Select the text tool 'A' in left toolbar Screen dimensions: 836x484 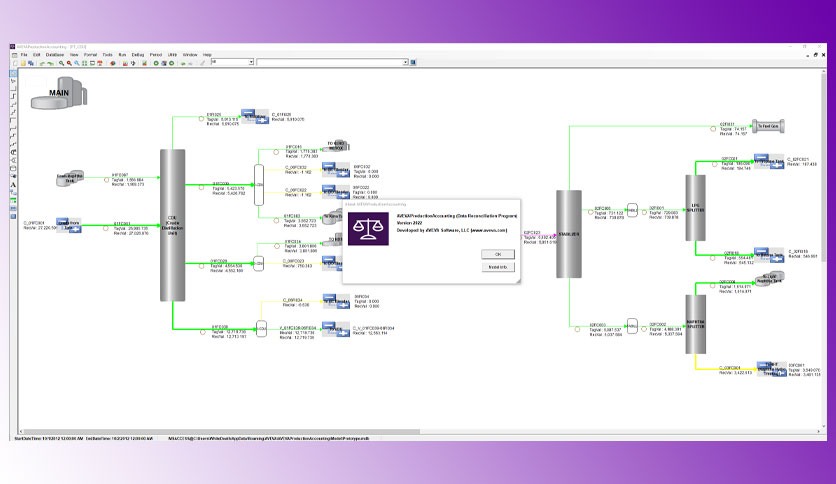[13, 184]
